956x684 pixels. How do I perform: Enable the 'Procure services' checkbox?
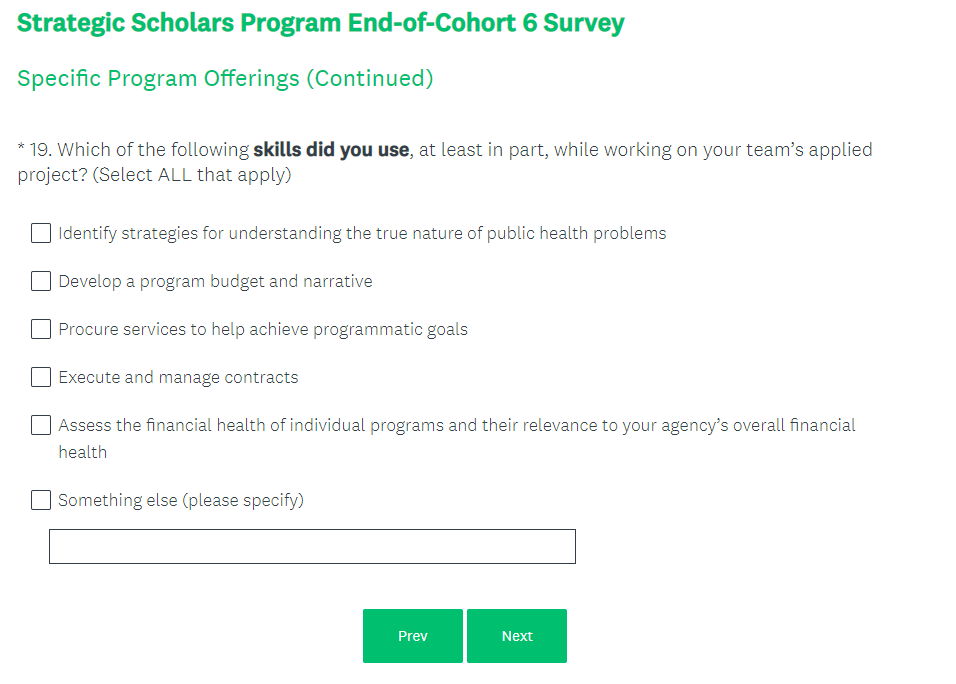(x=41, y=329)
